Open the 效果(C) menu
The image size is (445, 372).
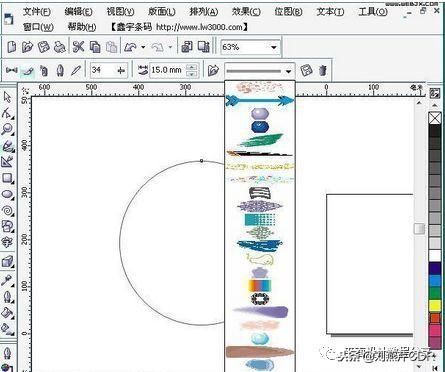[x=246, y=12]
